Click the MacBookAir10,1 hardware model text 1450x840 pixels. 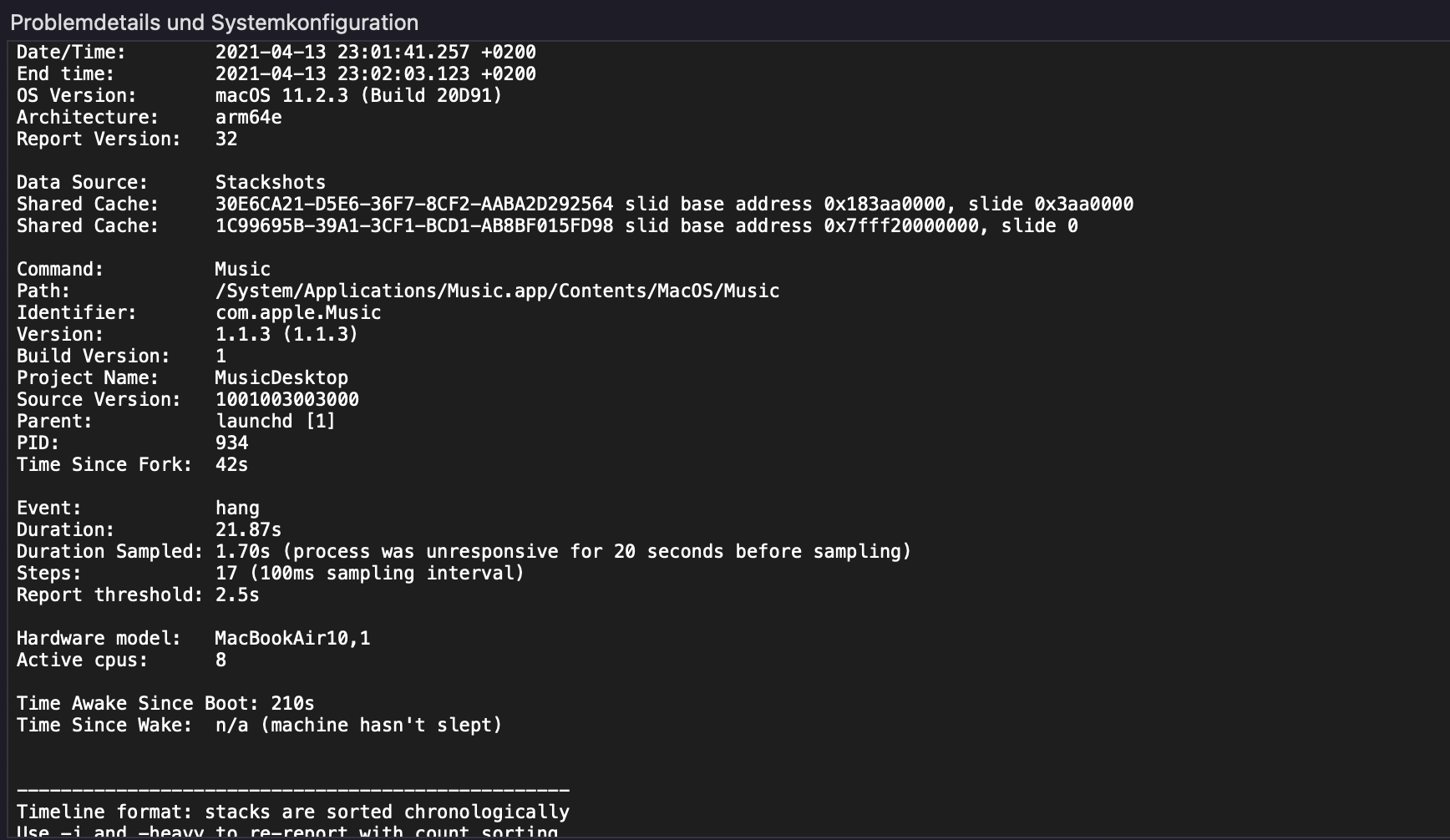(x=292, y=639)
